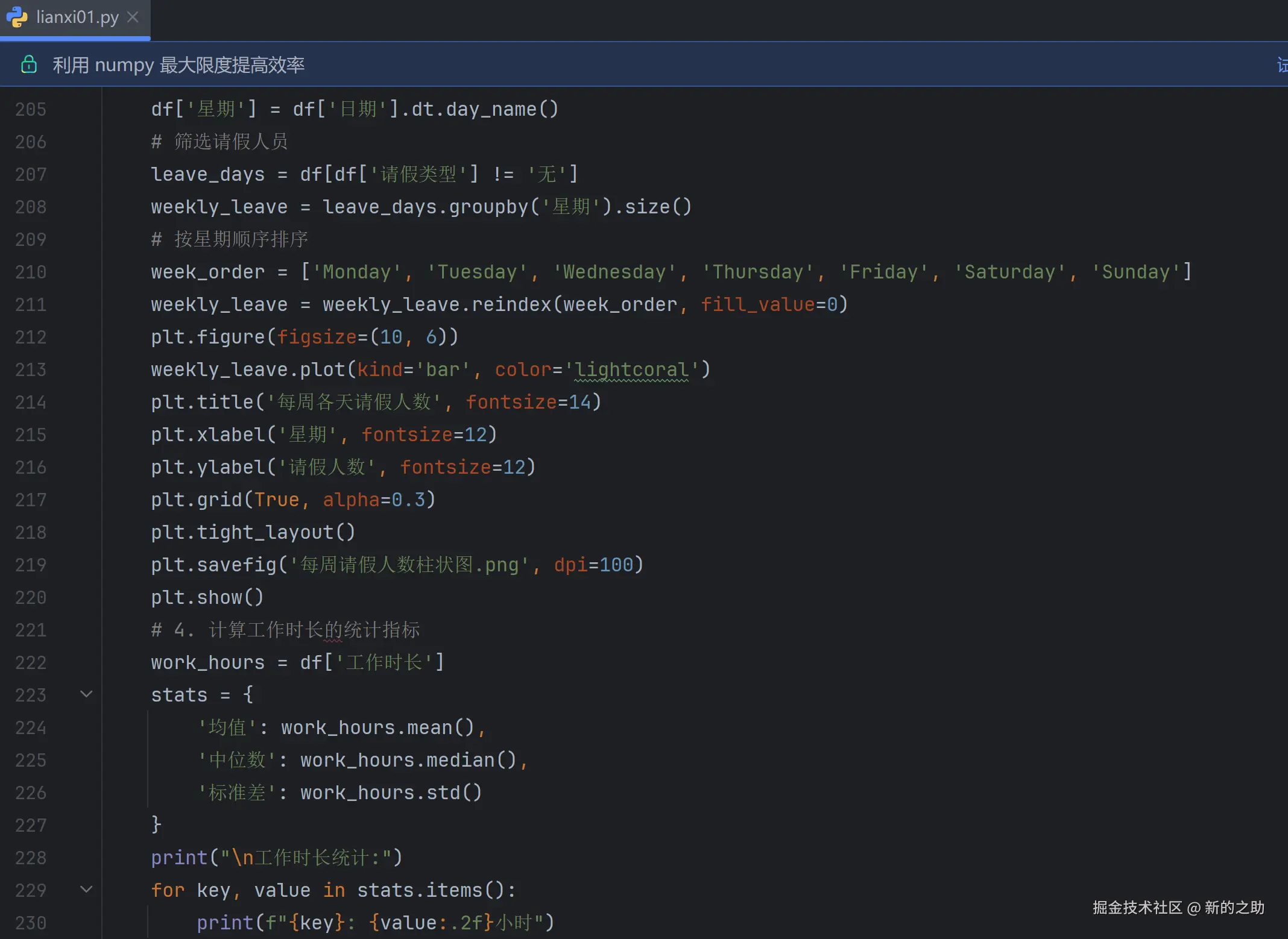This screenshot has height=939, width=1288.
Task: Place cursor on 'lightcoral' color string
Action: [x=631, y=369]
